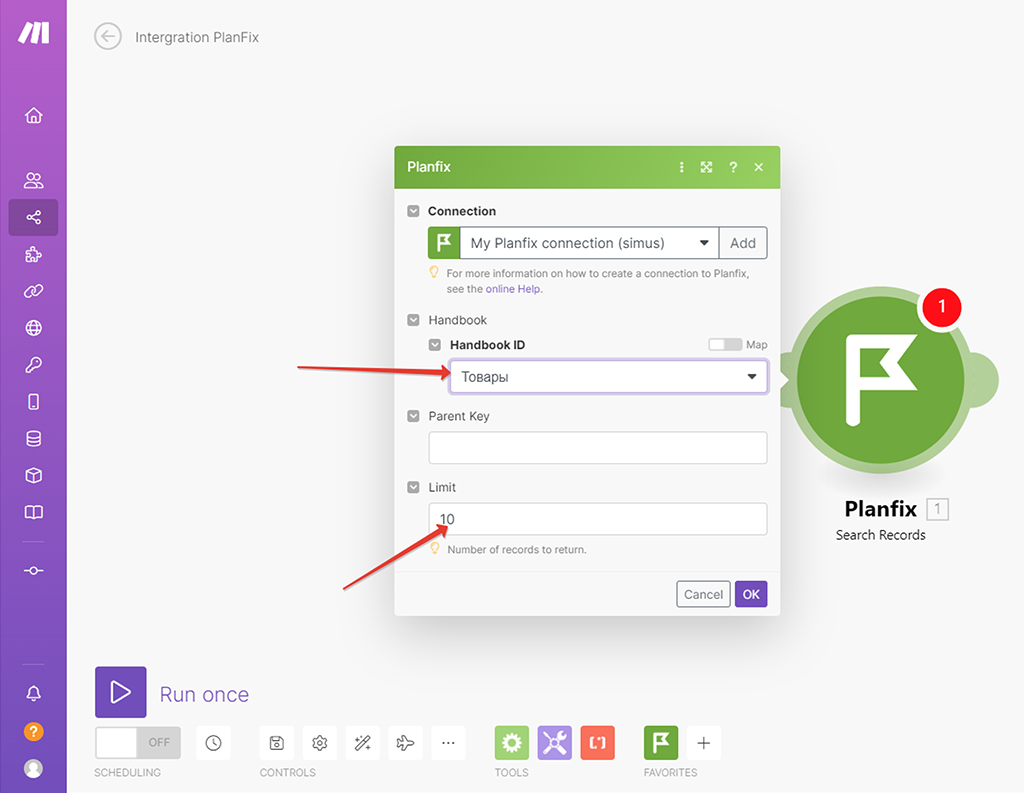
Task: Open Keys via the key icon
Action: pyautogui.click(x=33, y=364)
